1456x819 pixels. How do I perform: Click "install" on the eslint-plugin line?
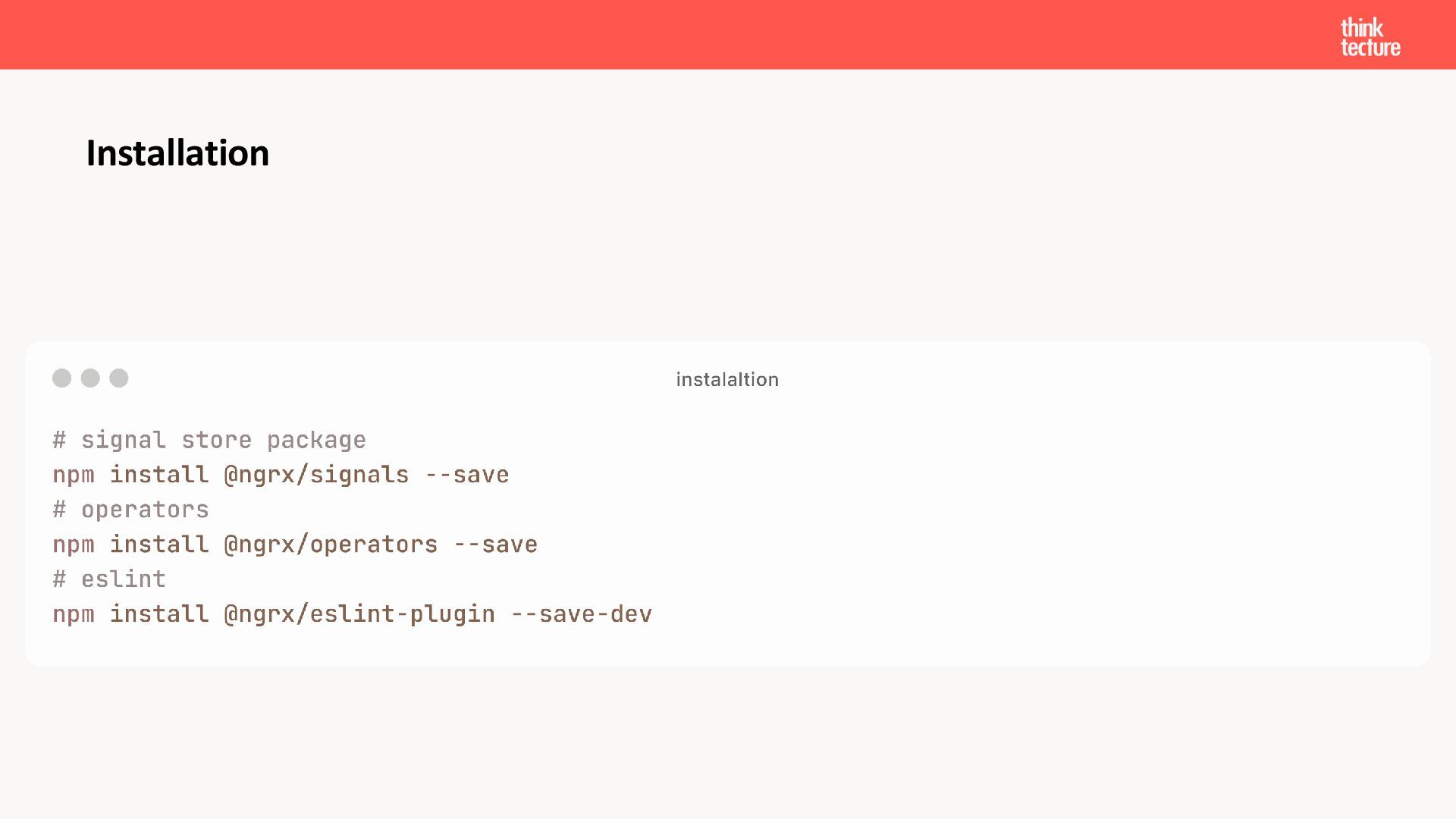tap(159, 614)
